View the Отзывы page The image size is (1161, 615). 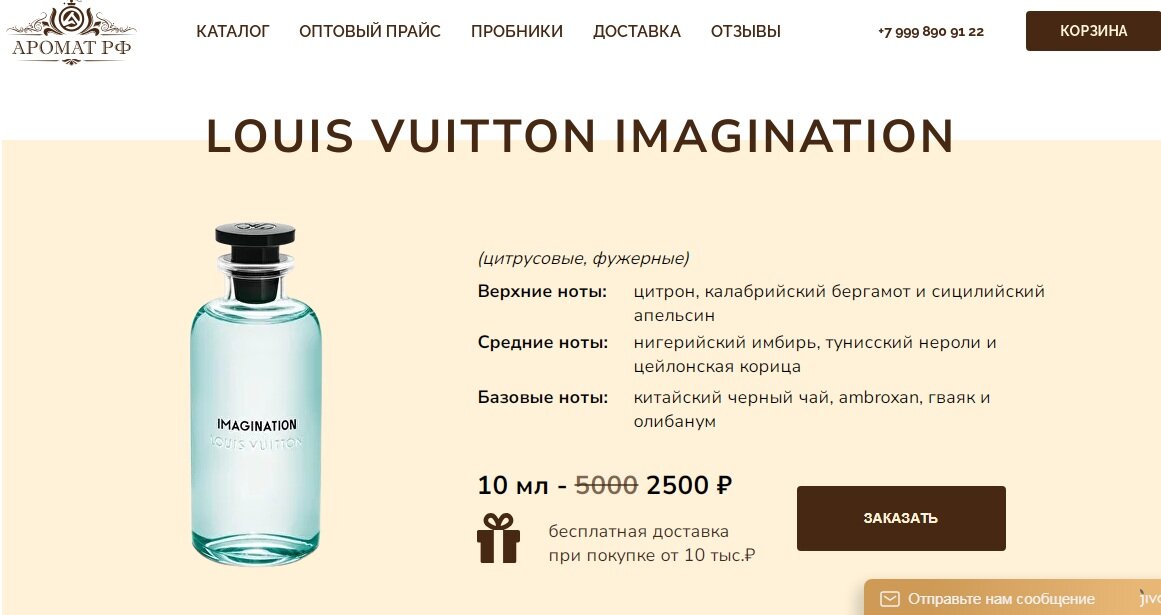click(746, 32)
